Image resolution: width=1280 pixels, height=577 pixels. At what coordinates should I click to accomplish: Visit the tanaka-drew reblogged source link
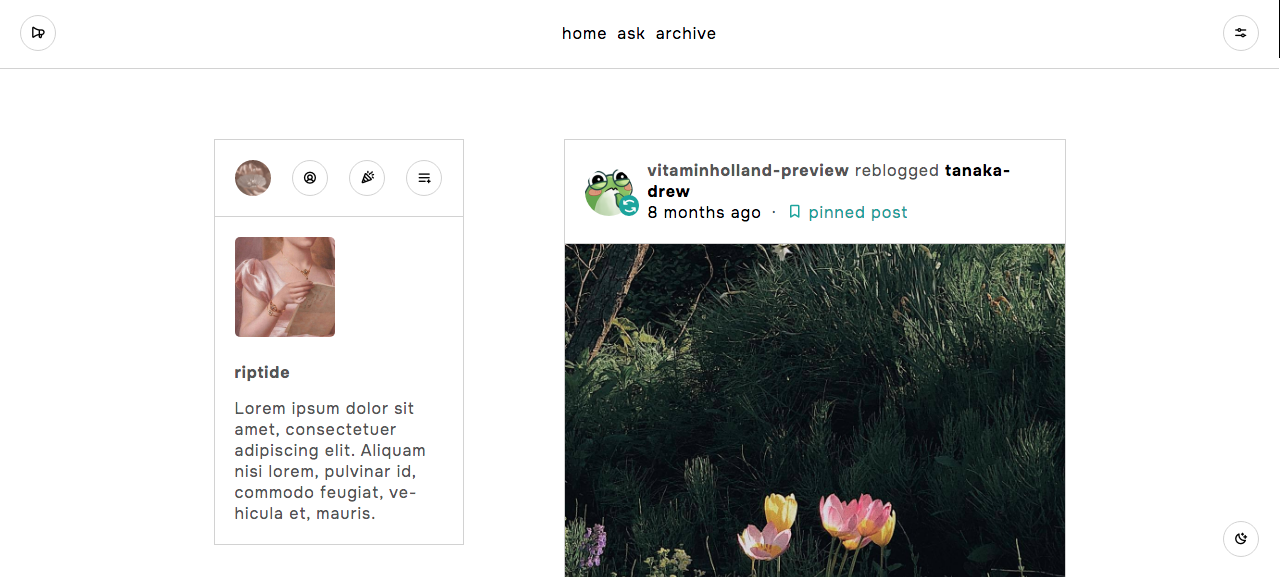pos(829,181)
